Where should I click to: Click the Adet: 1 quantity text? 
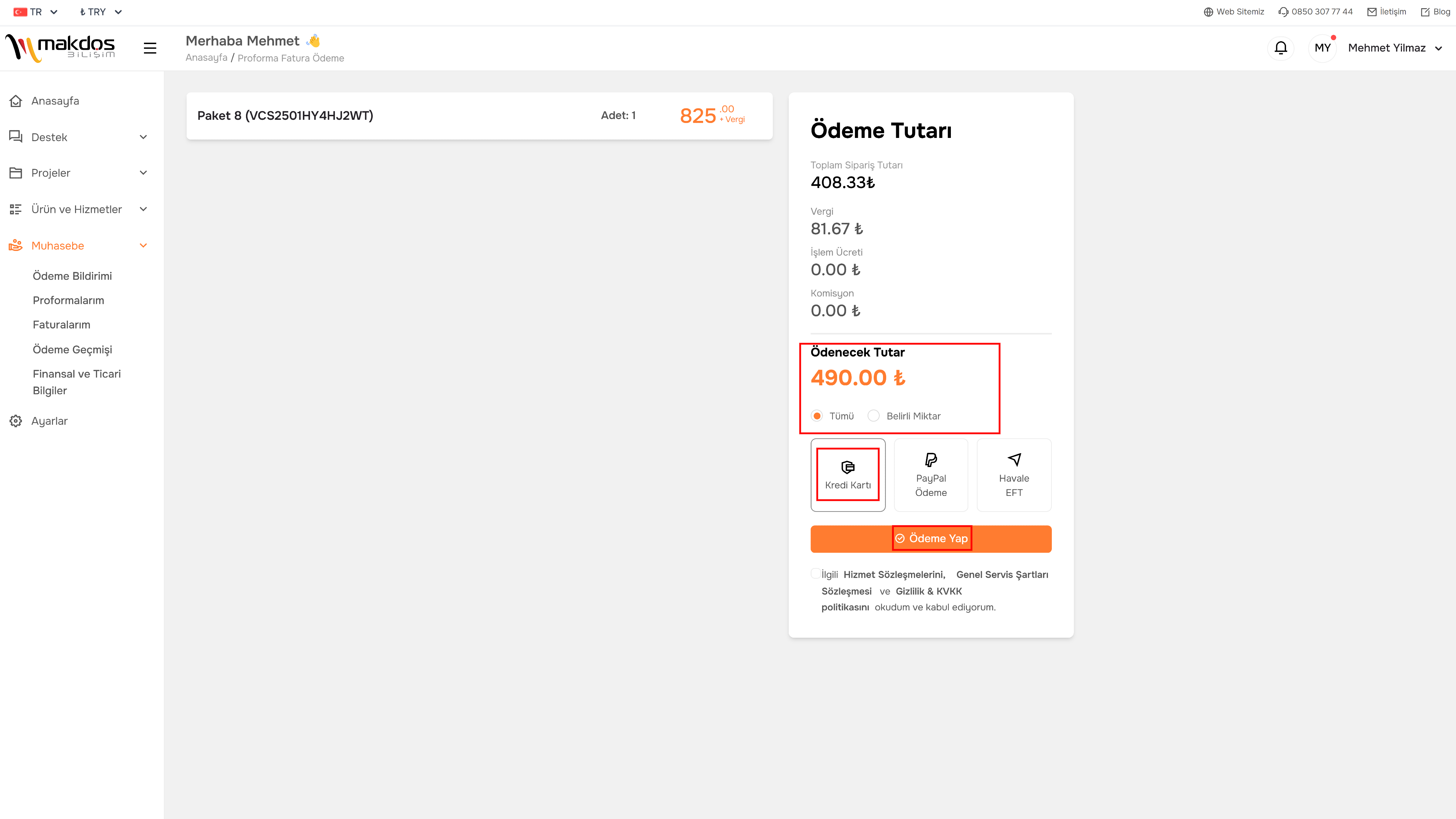tap(619, 115)
